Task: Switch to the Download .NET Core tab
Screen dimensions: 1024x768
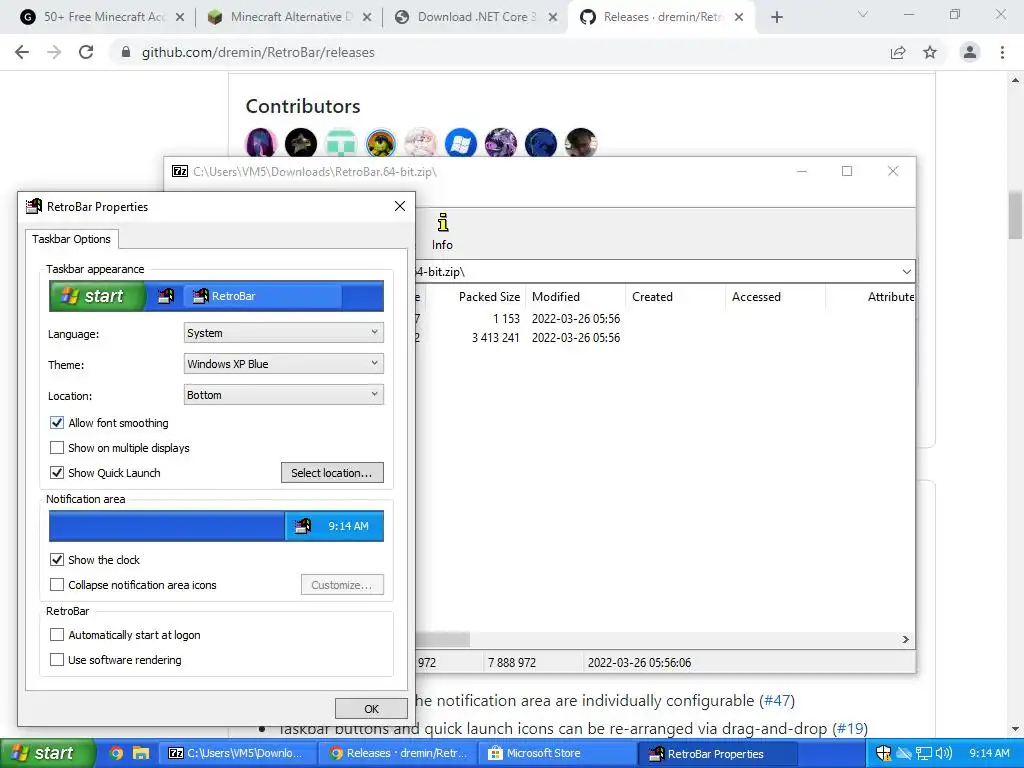Action: [x=477, y=17]
